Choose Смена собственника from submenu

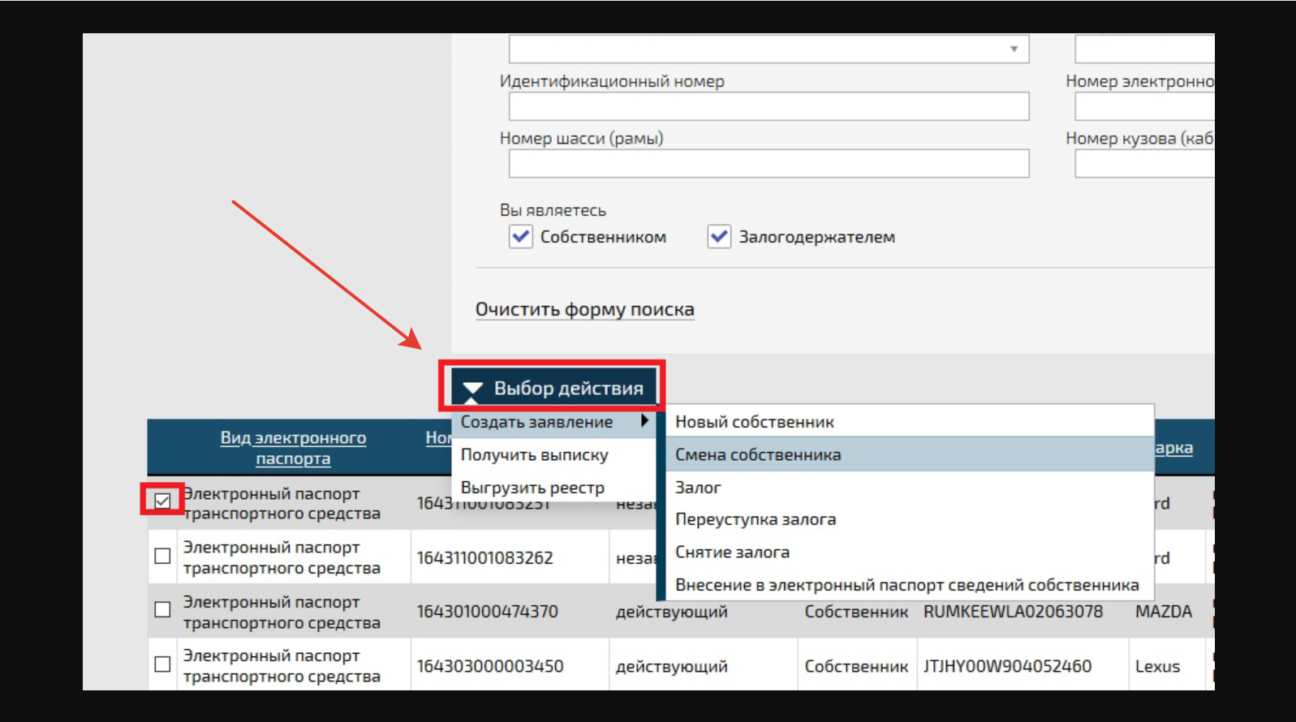(x=758, y=455)
